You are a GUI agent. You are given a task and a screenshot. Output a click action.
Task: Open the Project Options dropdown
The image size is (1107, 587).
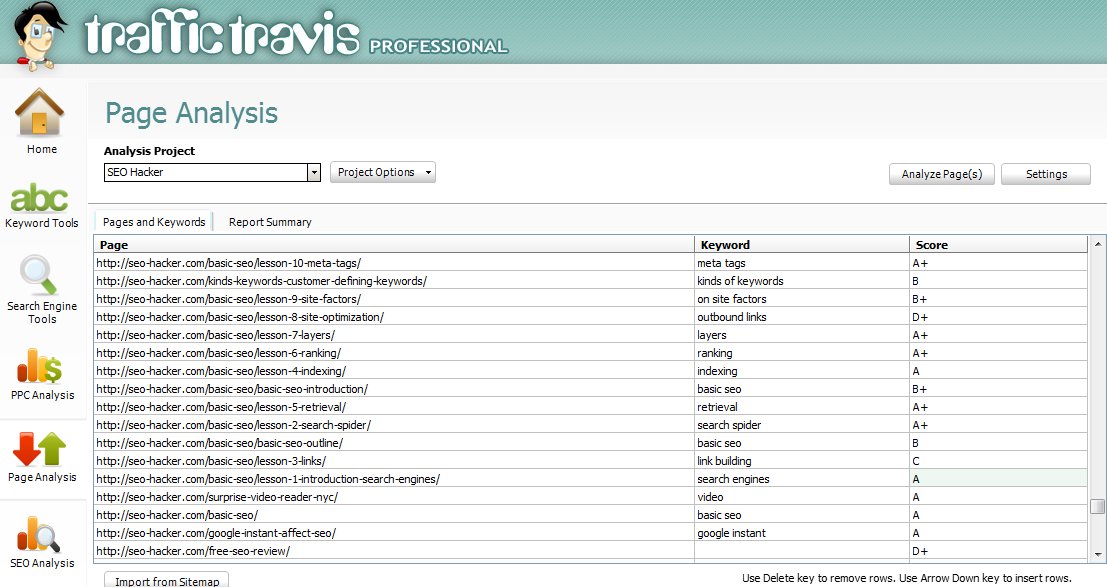(385, 173)
